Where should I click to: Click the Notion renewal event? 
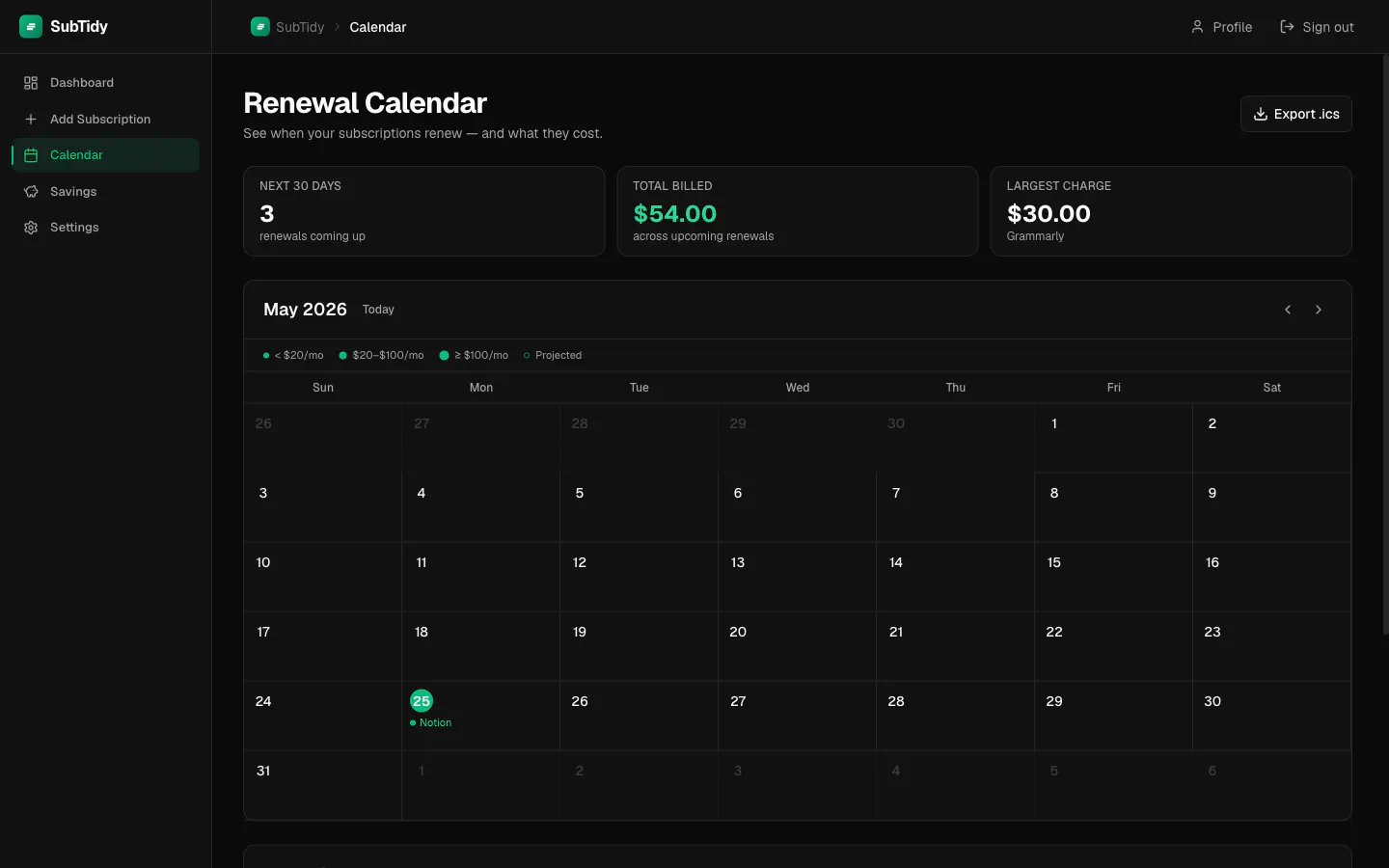click(x=431, y=722)
